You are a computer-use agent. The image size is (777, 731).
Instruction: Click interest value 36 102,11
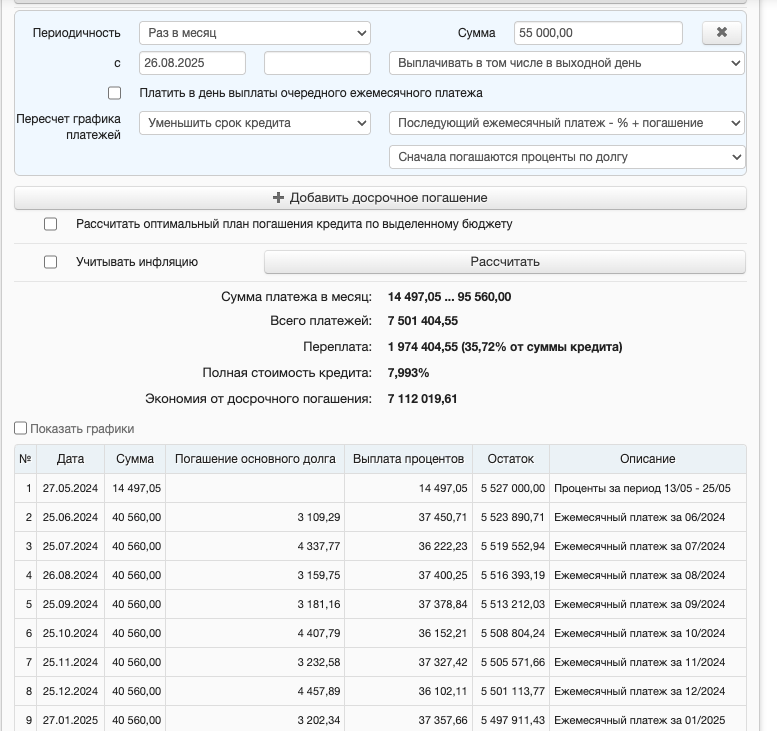click(443, 691)
